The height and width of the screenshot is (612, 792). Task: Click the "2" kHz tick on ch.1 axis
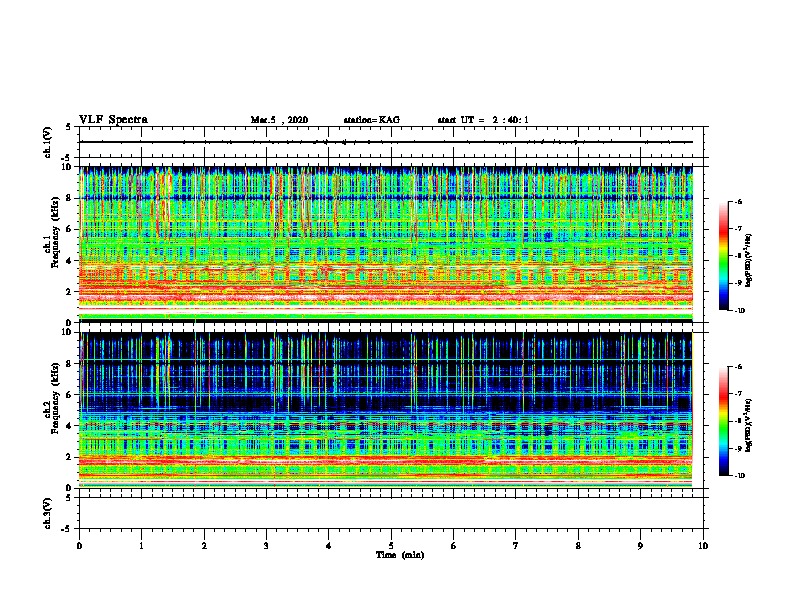pyautogui.click(x=68, y=292)
